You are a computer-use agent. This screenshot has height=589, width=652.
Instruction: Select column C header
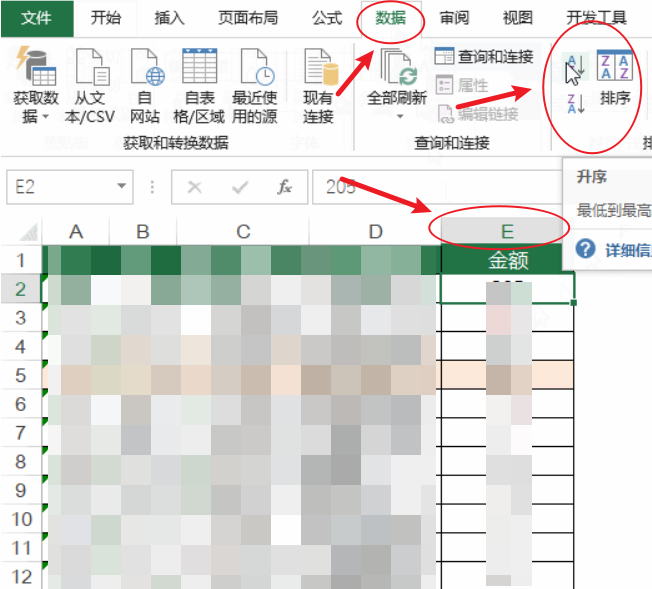tap(243, 232)
